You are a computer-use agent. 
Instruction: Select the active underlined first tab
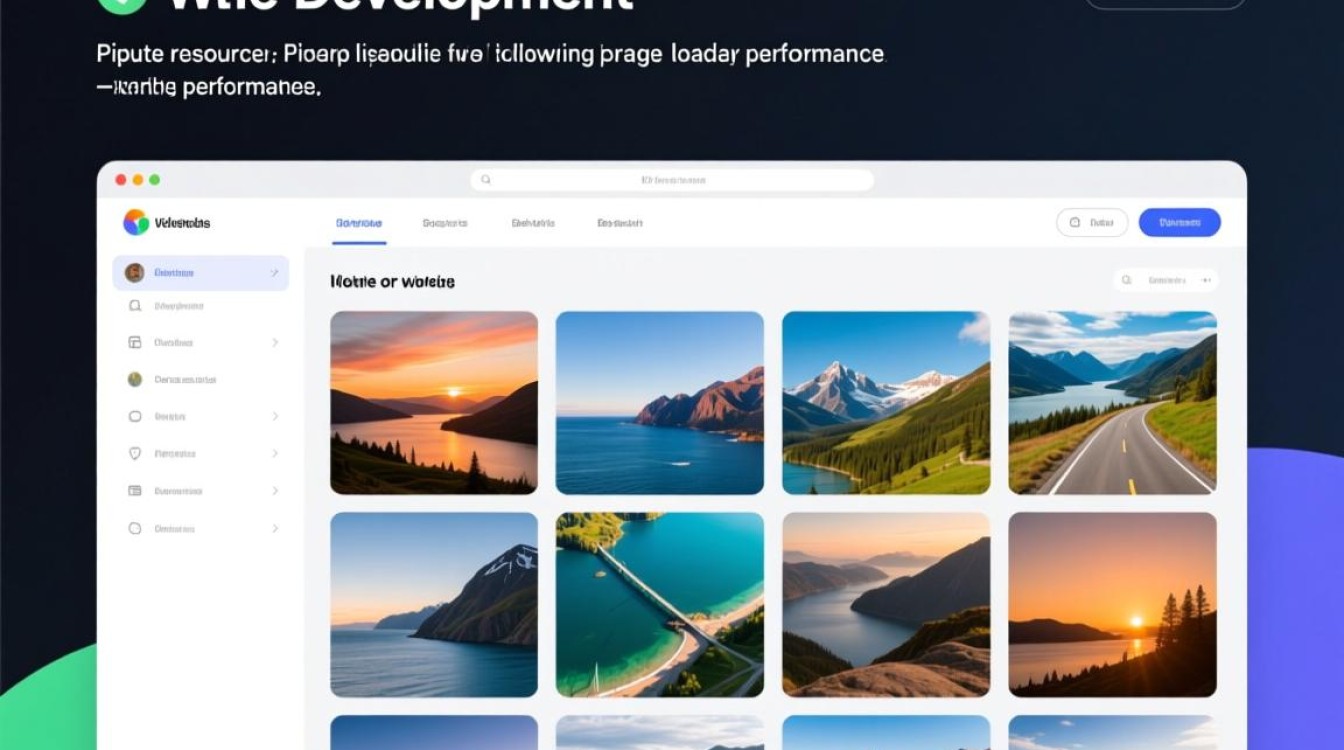pos(358,223)
